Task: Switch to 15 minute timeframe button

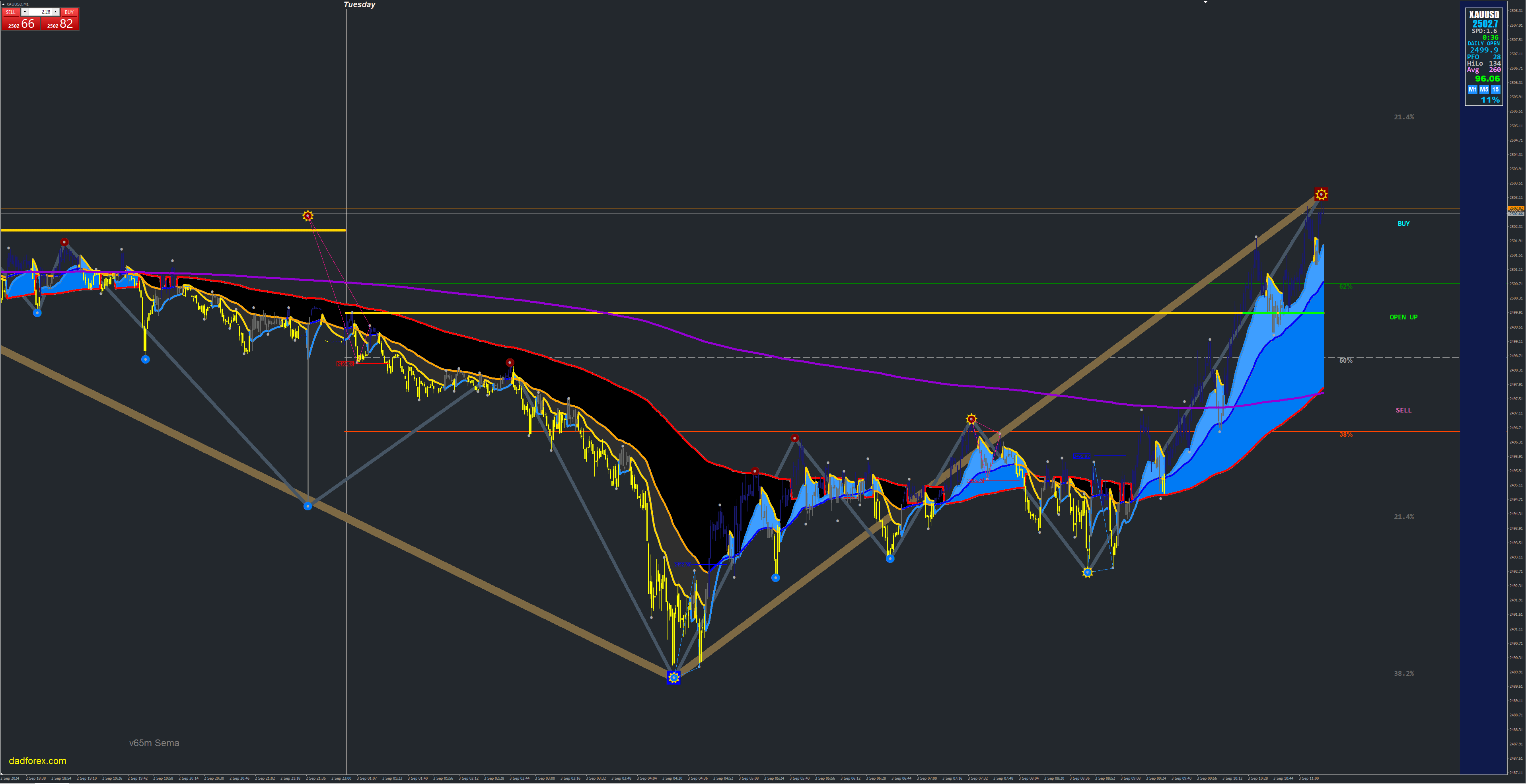Action: (1495, 89)
